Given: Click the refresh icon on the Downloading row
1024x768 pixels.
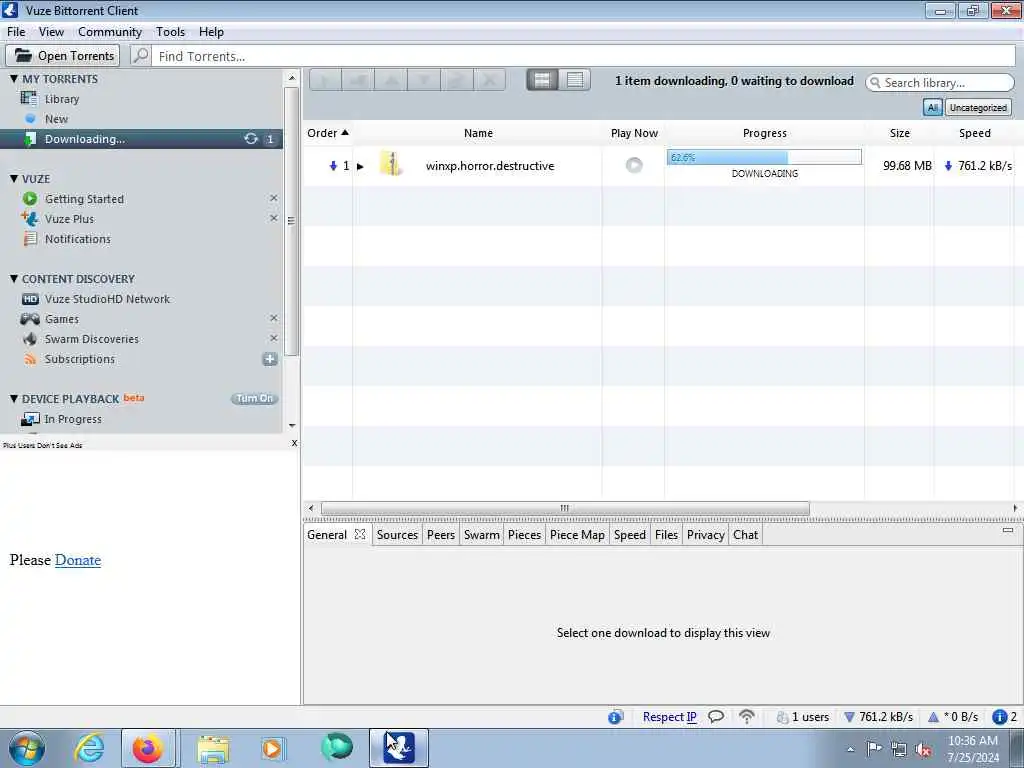Looking at the screenshot, I should (x=251, y=138).
